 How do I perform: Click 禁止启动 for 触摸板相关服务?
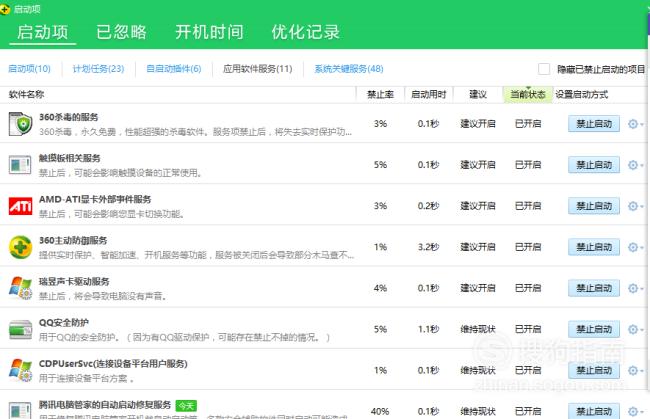594,165
